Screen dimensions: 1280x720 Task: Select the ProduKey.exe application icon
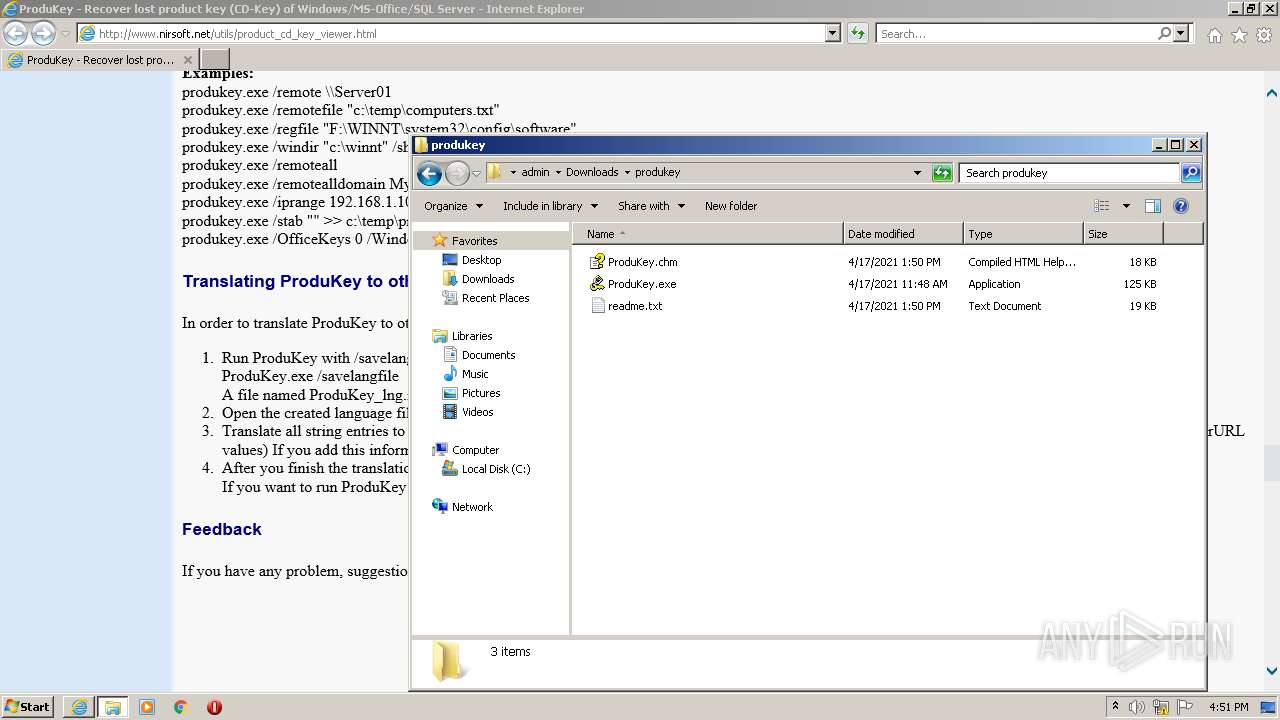(598, 284)
